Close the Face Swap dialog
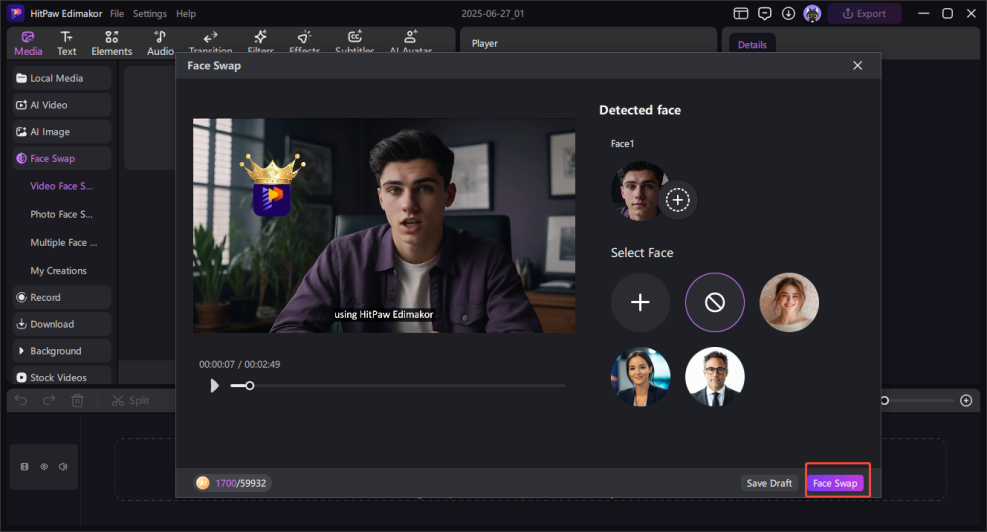 coord(857,65)
